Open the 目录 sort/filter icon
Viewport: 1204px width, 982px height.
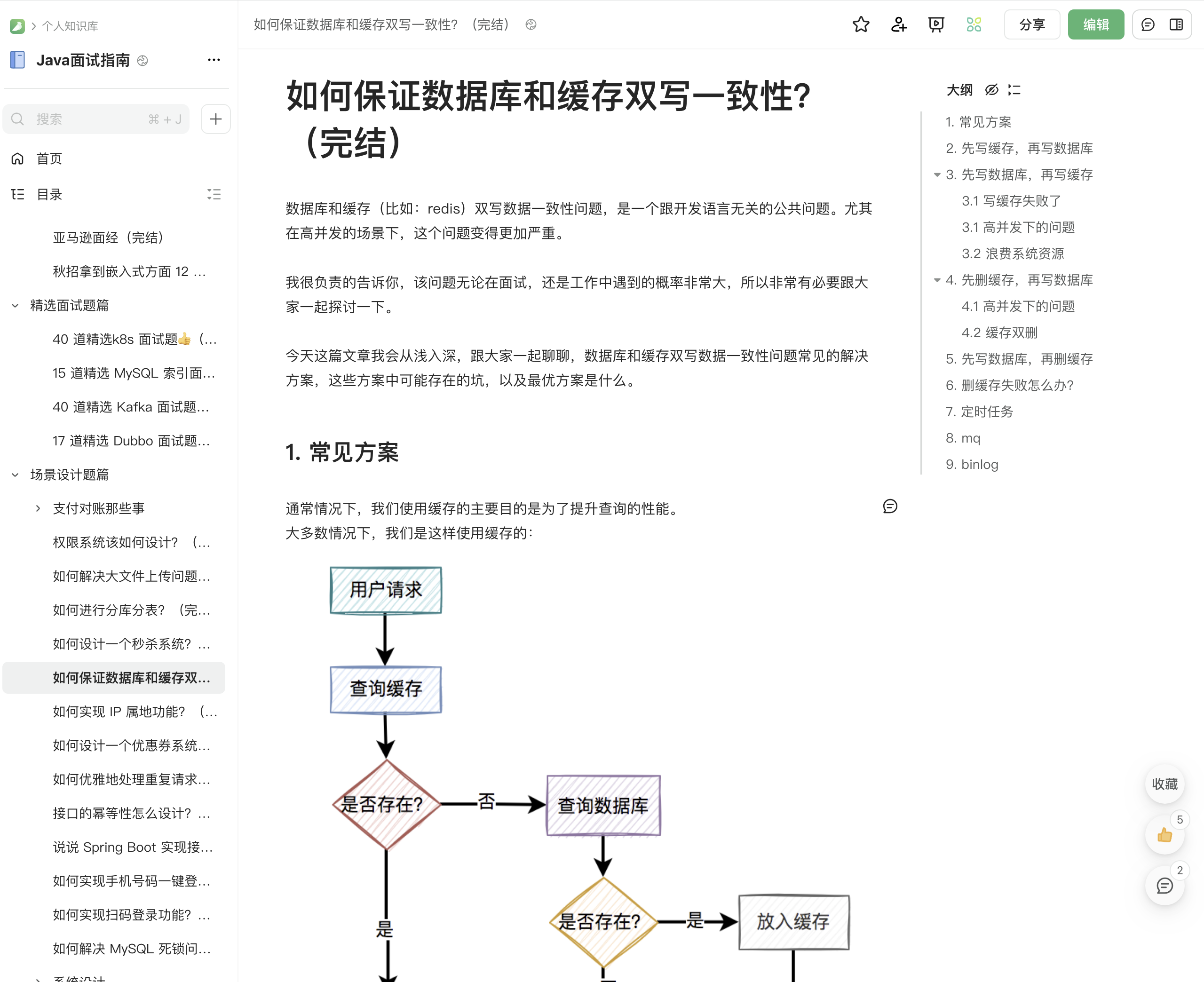click(x=215, y=195)
